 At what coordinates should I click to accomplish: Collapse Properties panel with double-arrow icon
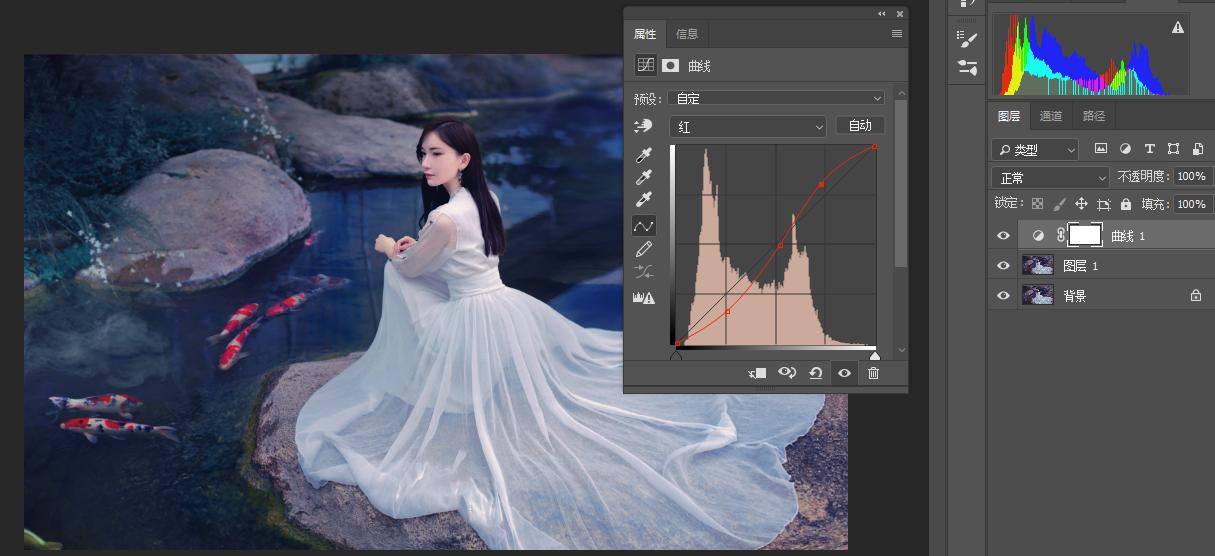[x=882, y=14]
